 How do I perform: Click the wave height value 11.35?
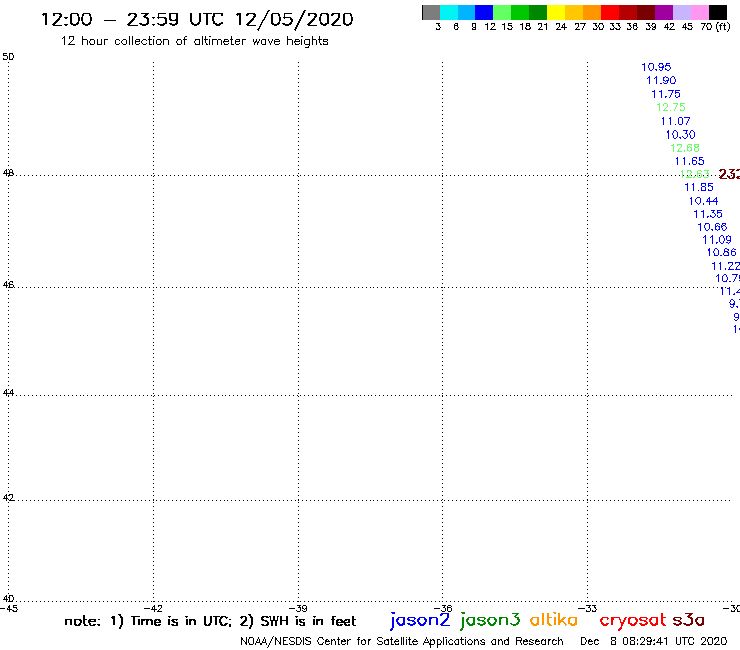[x=708, y=214]
